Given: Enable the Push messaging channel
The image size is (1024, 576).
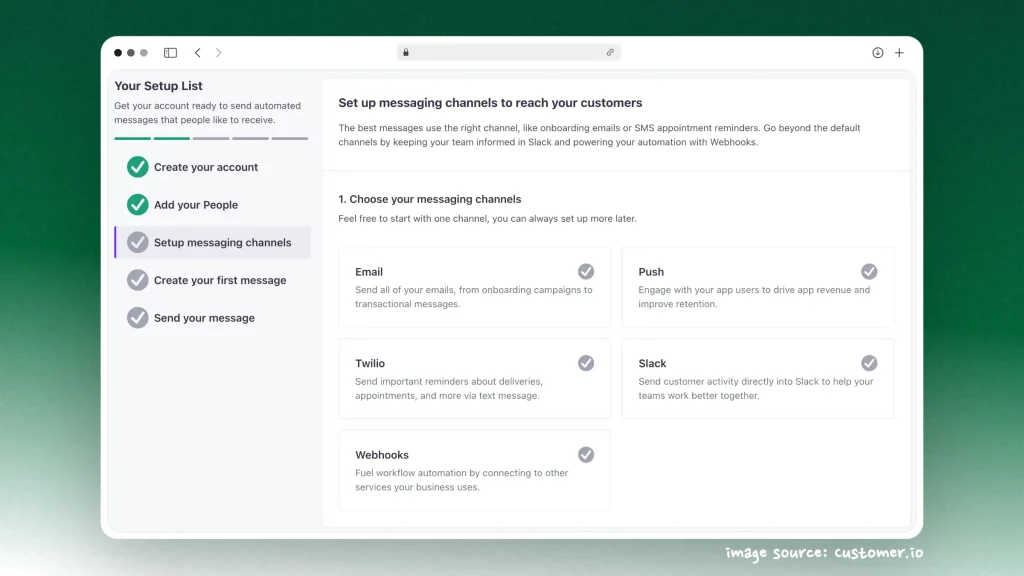Looking at the screenshot, I should coord(869,271).
